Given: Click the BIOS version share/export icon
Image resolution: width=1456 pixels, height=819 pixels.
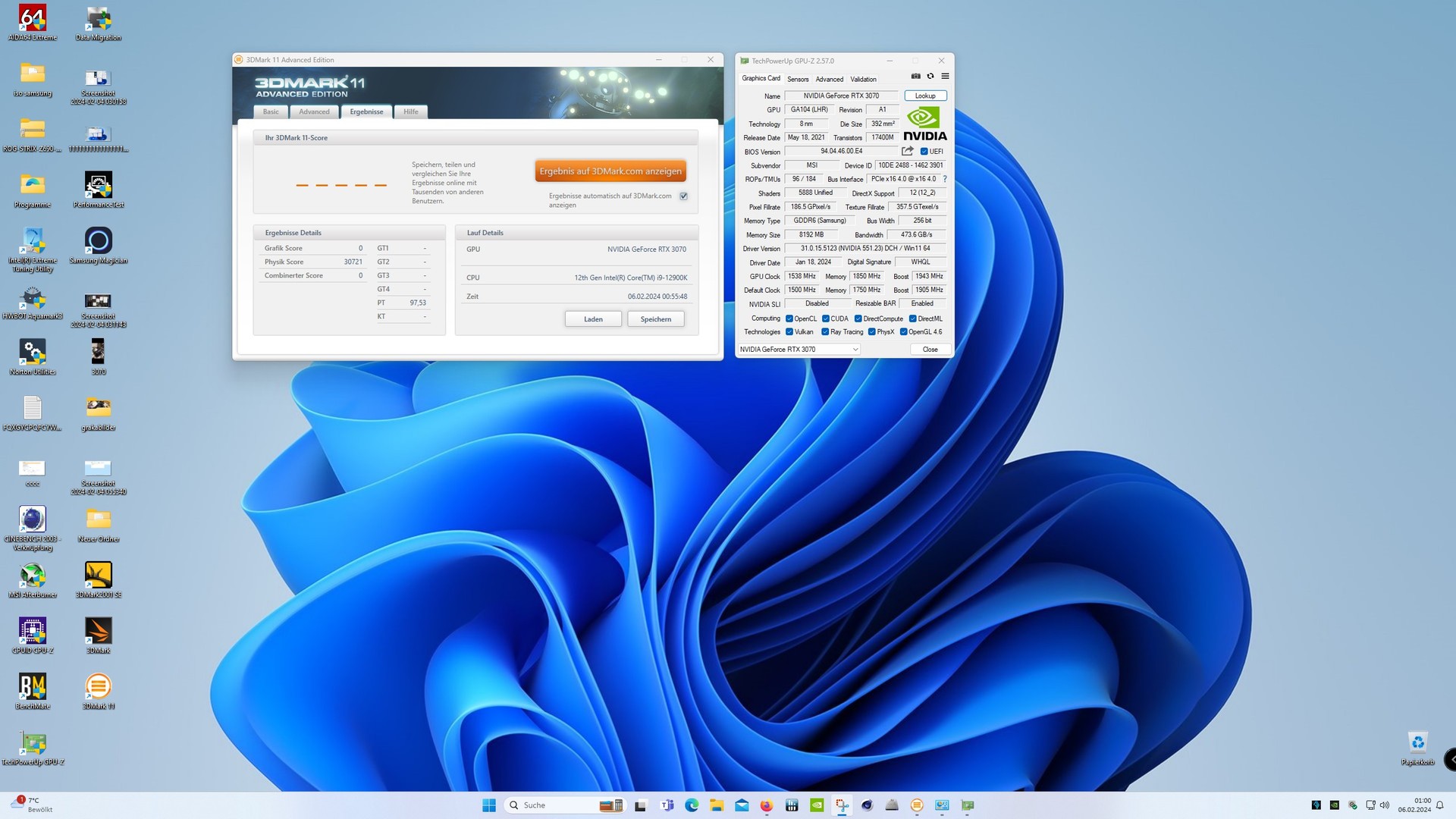Looking at the screenshot, I should tap(907, 151).
